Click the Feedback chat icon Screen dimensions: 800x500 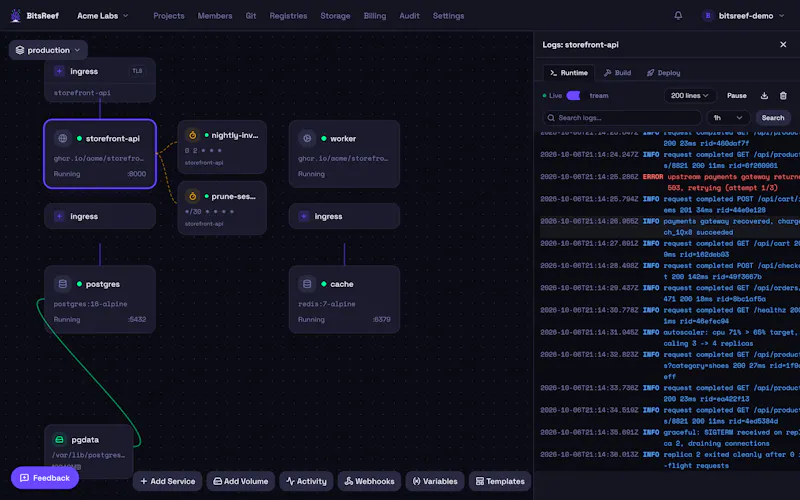(x=24, y=478)
